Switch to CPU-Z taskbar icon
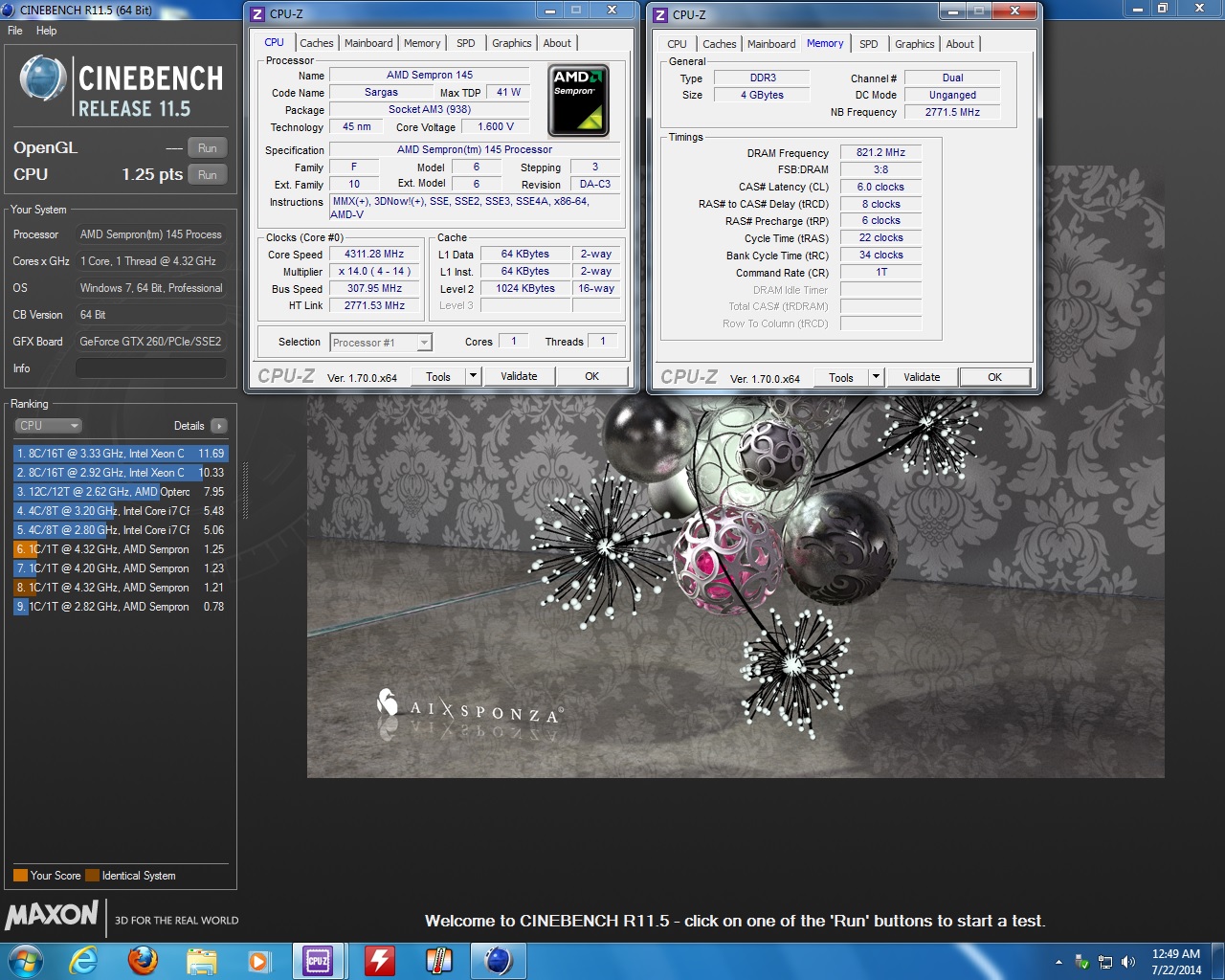1225x980 pixels. point(318,960)
